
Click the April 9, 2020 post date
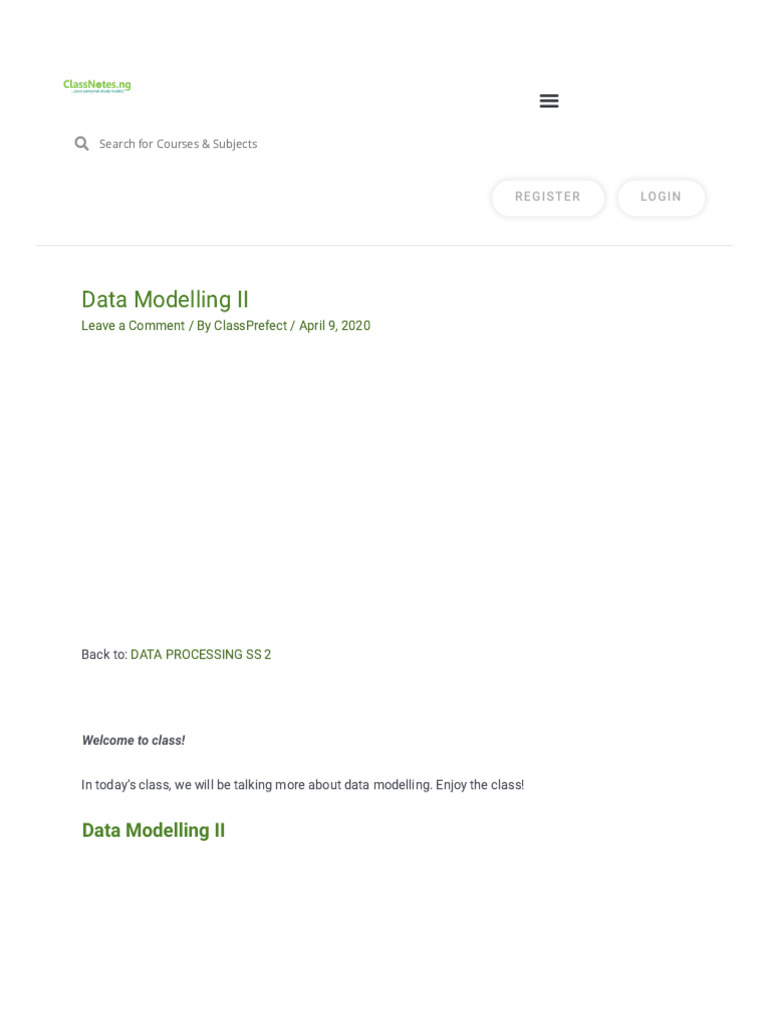[x=334, y=326]
